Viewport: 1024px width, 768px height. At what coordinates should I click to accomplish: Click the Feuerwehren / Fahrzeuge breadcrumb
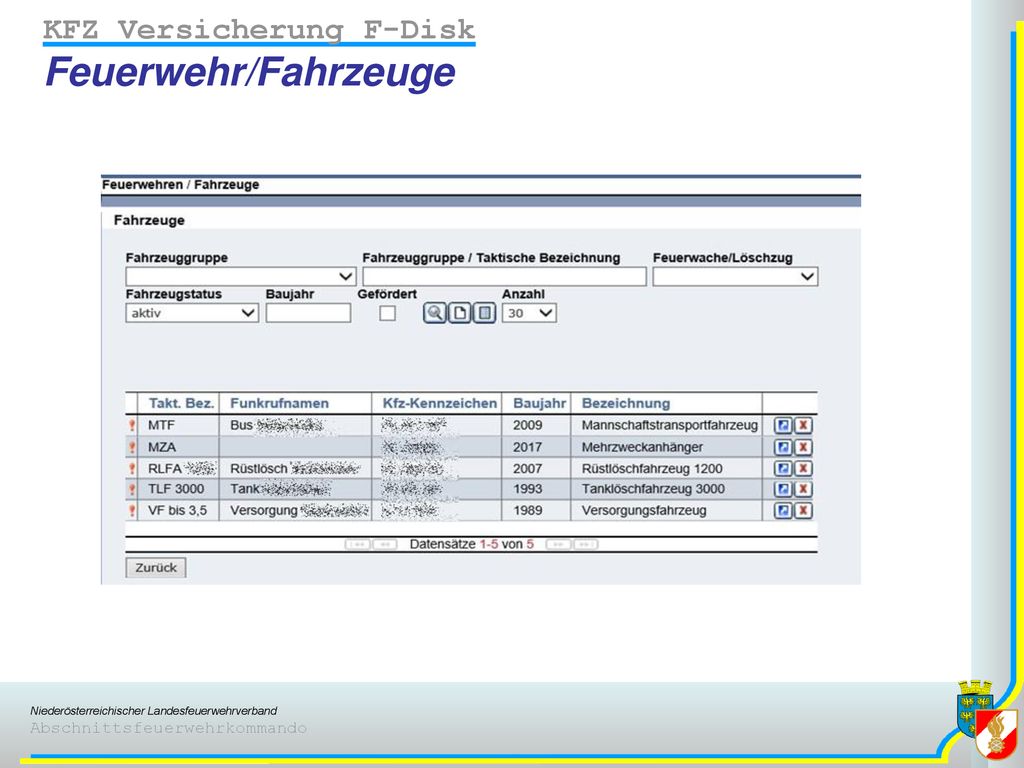coord(180,185)
